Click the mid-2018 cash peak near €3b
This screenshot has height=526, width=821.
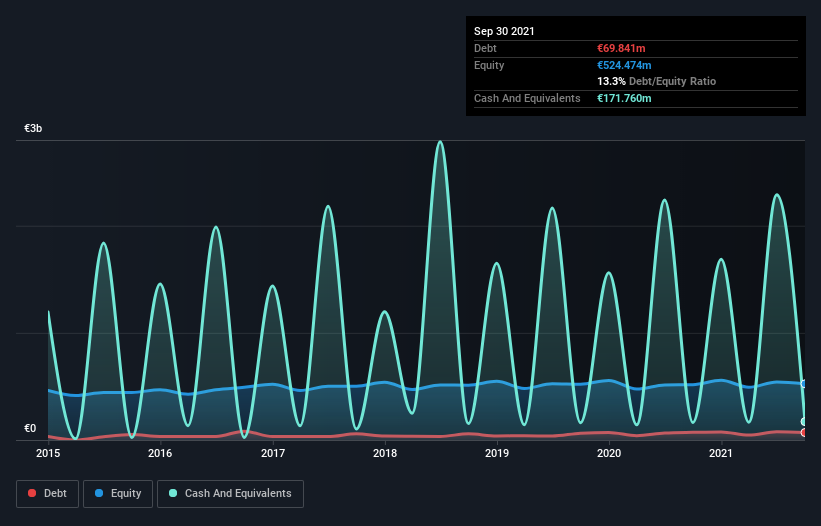tap(440, 142)
